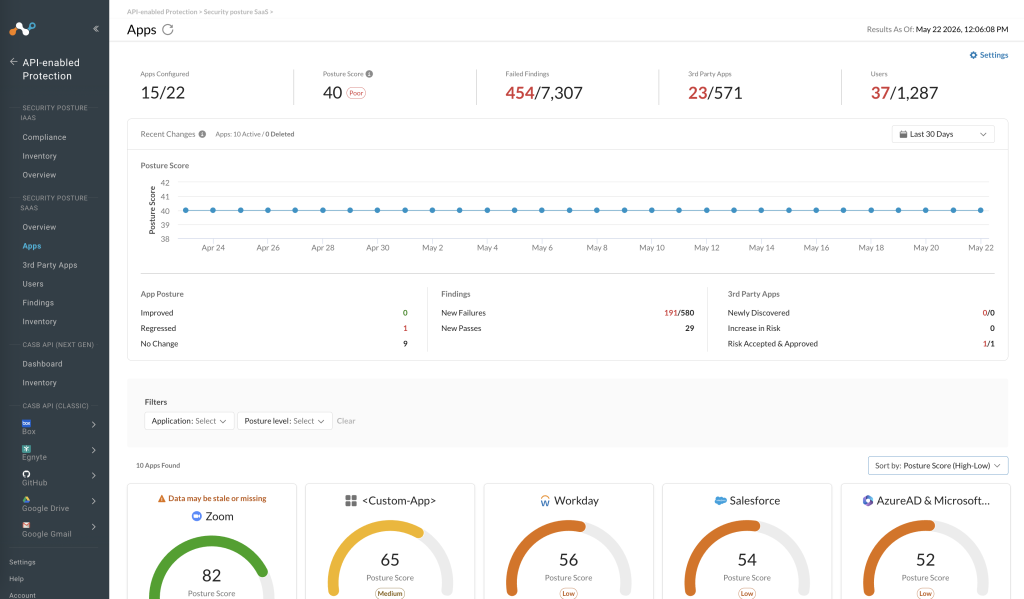This screenshot has height=599, width=1024.
Task: Expand the Box entry in sidebar
Action: point(93,425)
